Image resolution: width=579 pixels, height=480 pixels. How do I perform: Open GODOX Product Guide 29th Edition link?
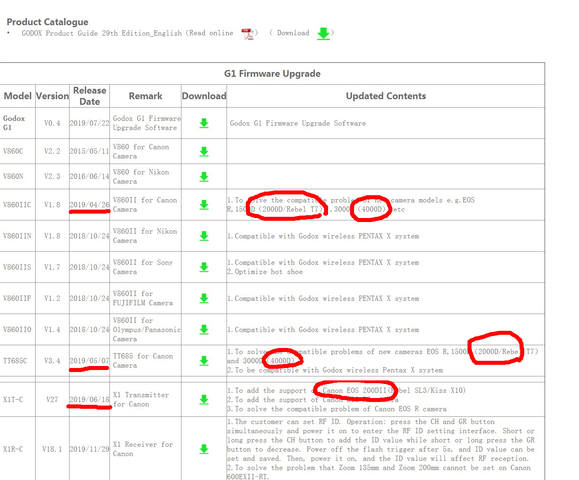102,33
